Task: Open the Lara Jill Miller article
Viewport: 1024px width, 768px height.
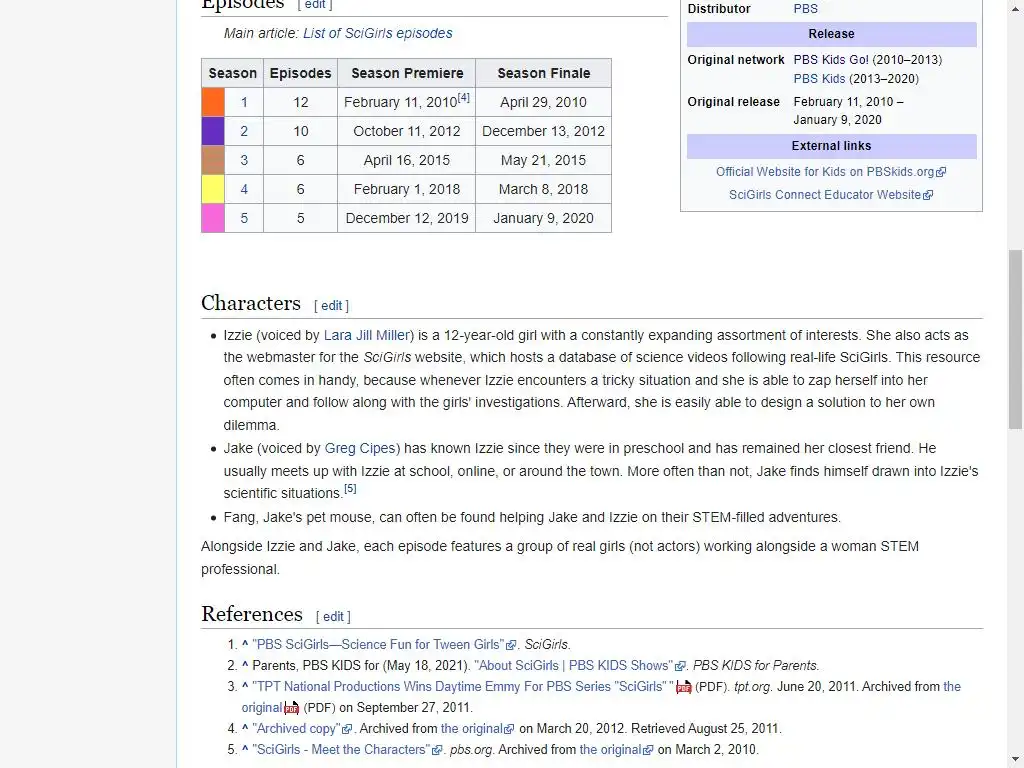Action: pyautogui.click(x=367, y=335)
